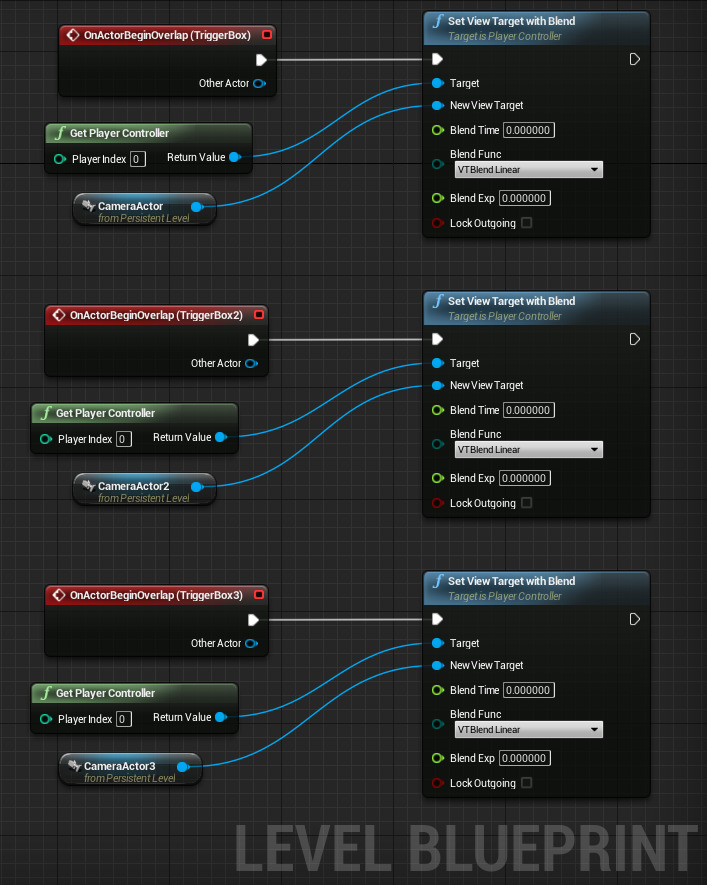Click the red delegate pin on OnActorBeginOverlap (TriggerBox3)
Image resolution: width=707 pixels, height=885 pixels.
pyautogui.click(x=259, y=595)
